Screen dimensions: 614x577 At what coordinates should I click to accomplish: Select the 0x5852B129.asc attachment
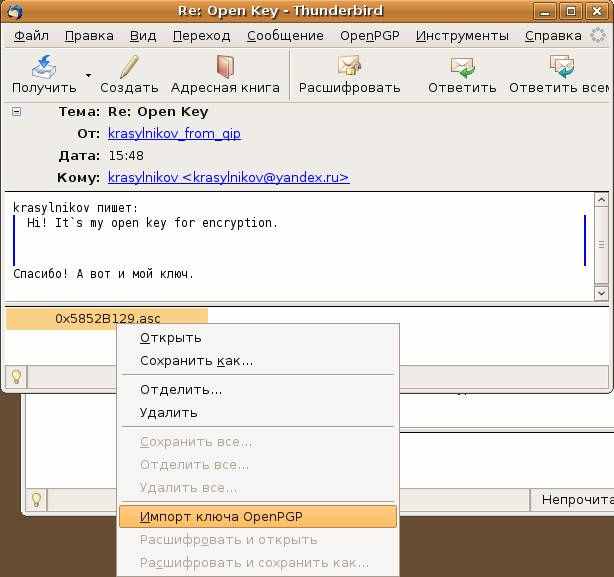(107, 319)
